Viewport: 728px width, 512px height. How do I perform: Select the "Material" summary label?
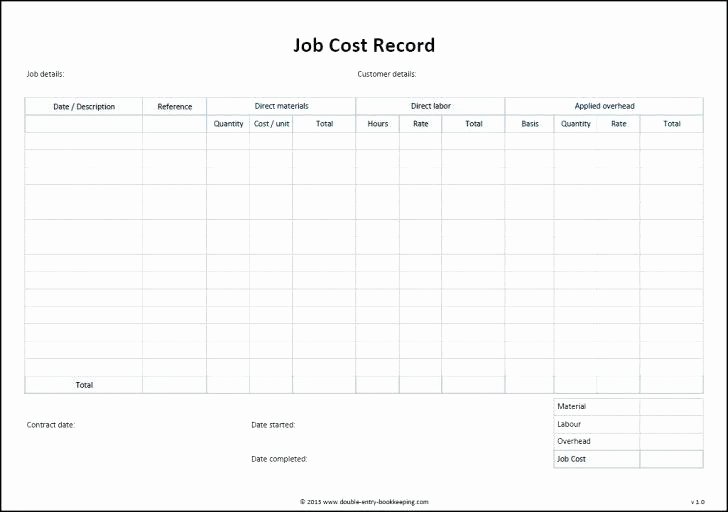(x=571, y=407)
